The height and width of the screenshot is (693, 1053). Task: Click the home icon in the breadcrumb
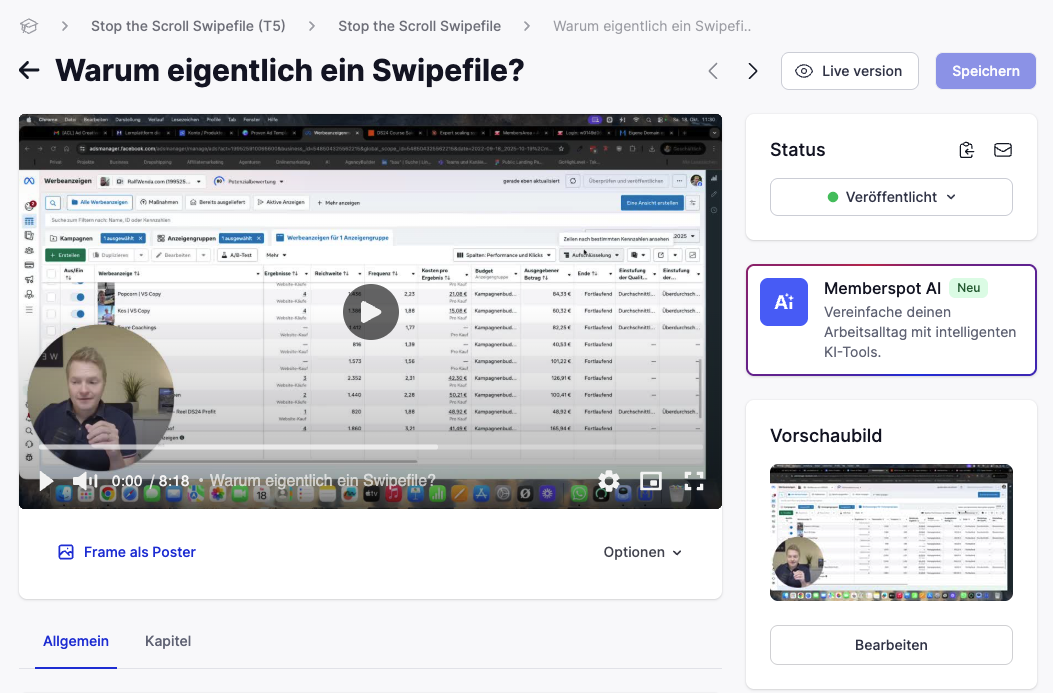coord(28,27)
